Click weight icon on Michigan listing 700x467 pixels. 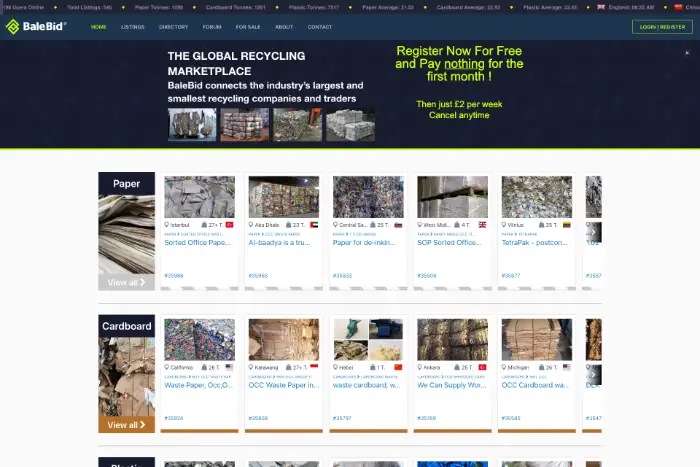tap(541, 367)
